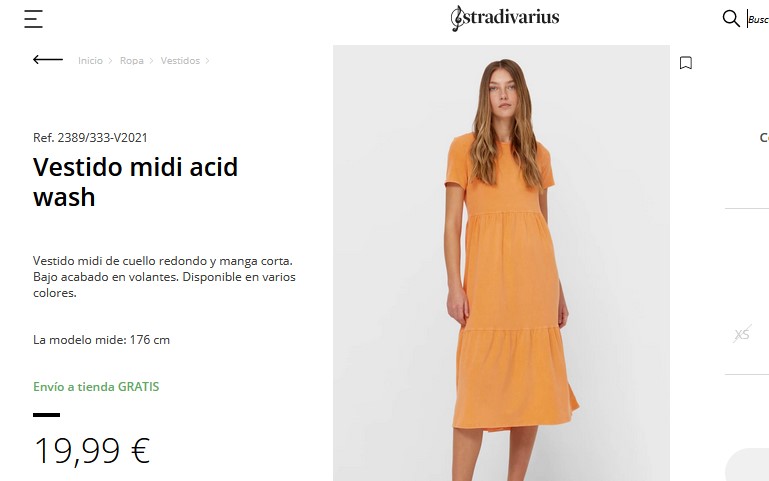Click the Stradivarius logo
The image size is (769, 481).
coord(505,18)
